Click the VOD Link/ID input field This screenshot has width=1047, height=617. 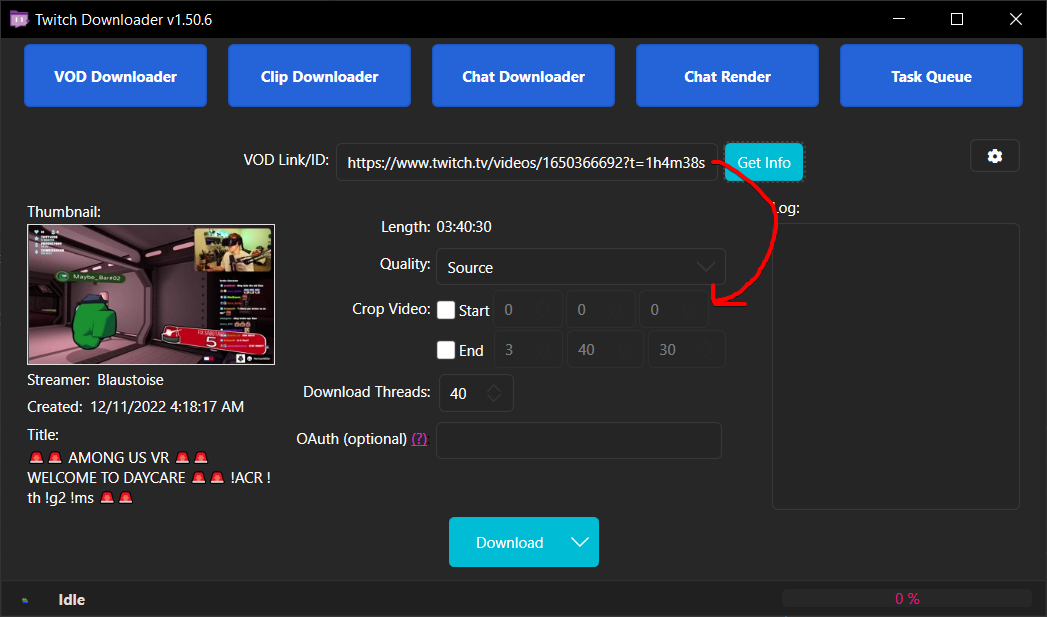tap(527, 162)
